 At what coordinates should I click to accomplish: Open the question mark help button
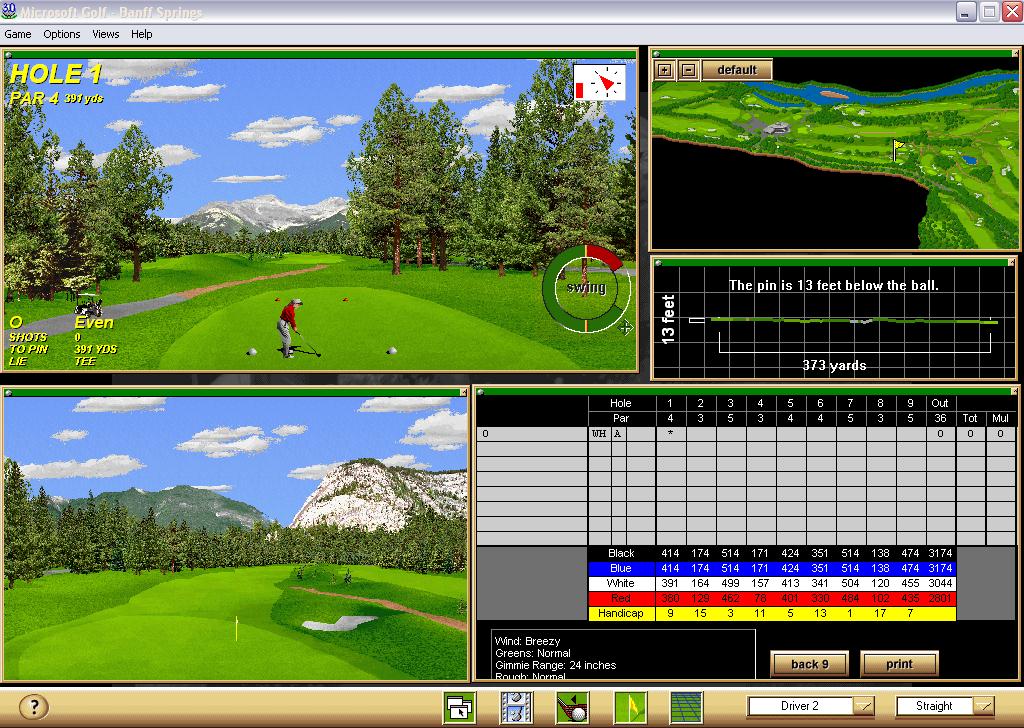[33, 706]
